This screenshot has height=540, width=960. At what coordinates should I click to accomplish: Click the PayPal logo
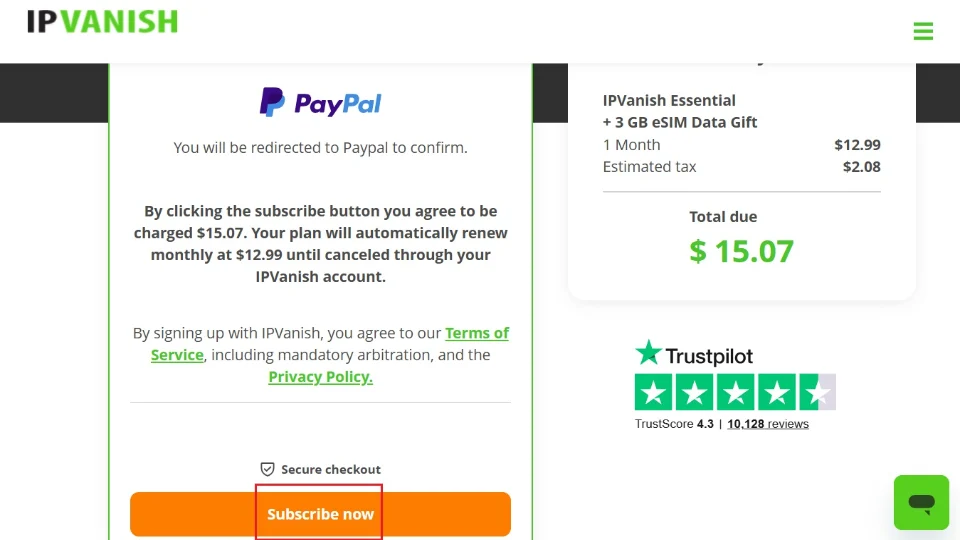pyautogui.click(x=320, y=102)
